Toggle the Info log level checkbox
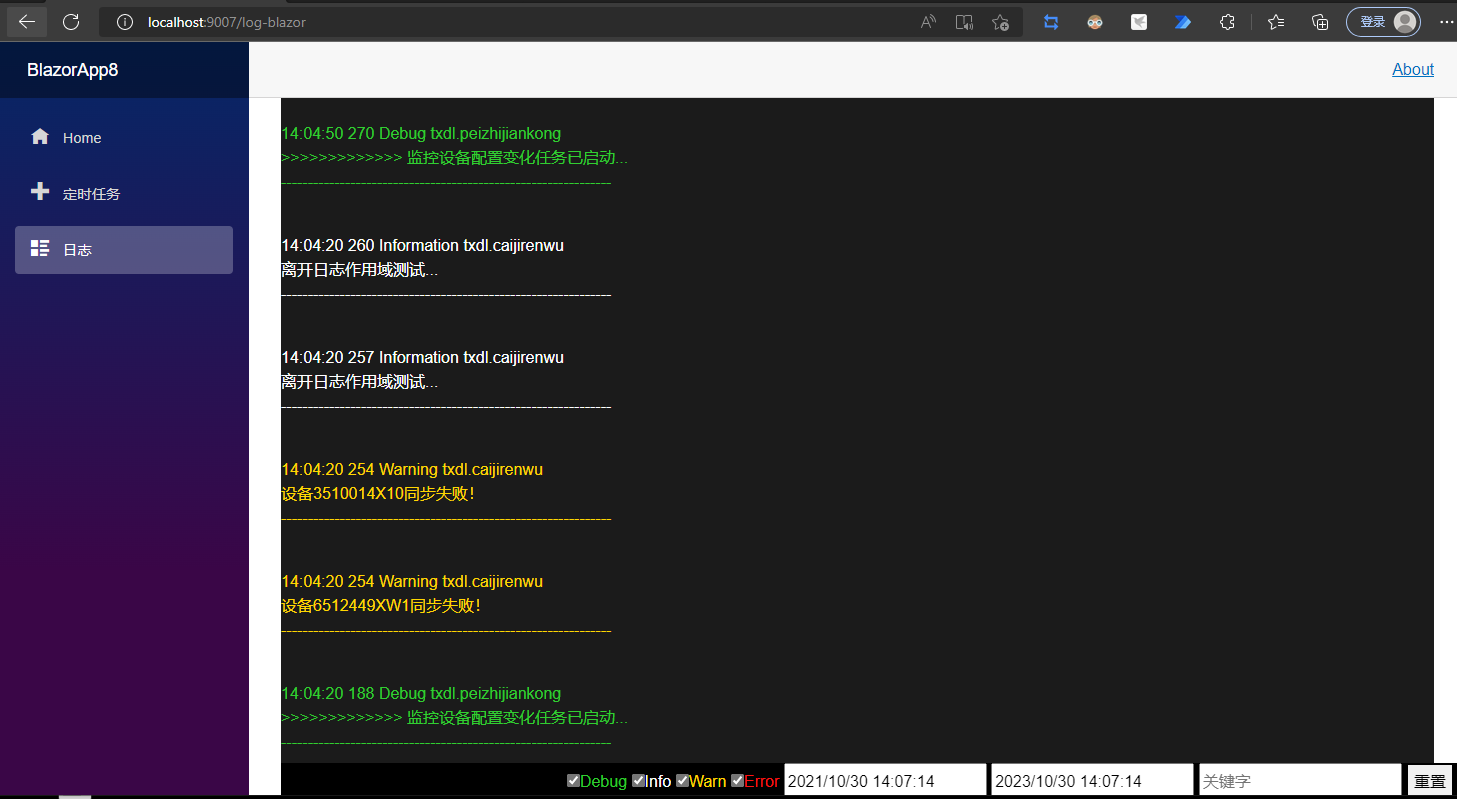The image size is (1457, 799). point(638,781)
